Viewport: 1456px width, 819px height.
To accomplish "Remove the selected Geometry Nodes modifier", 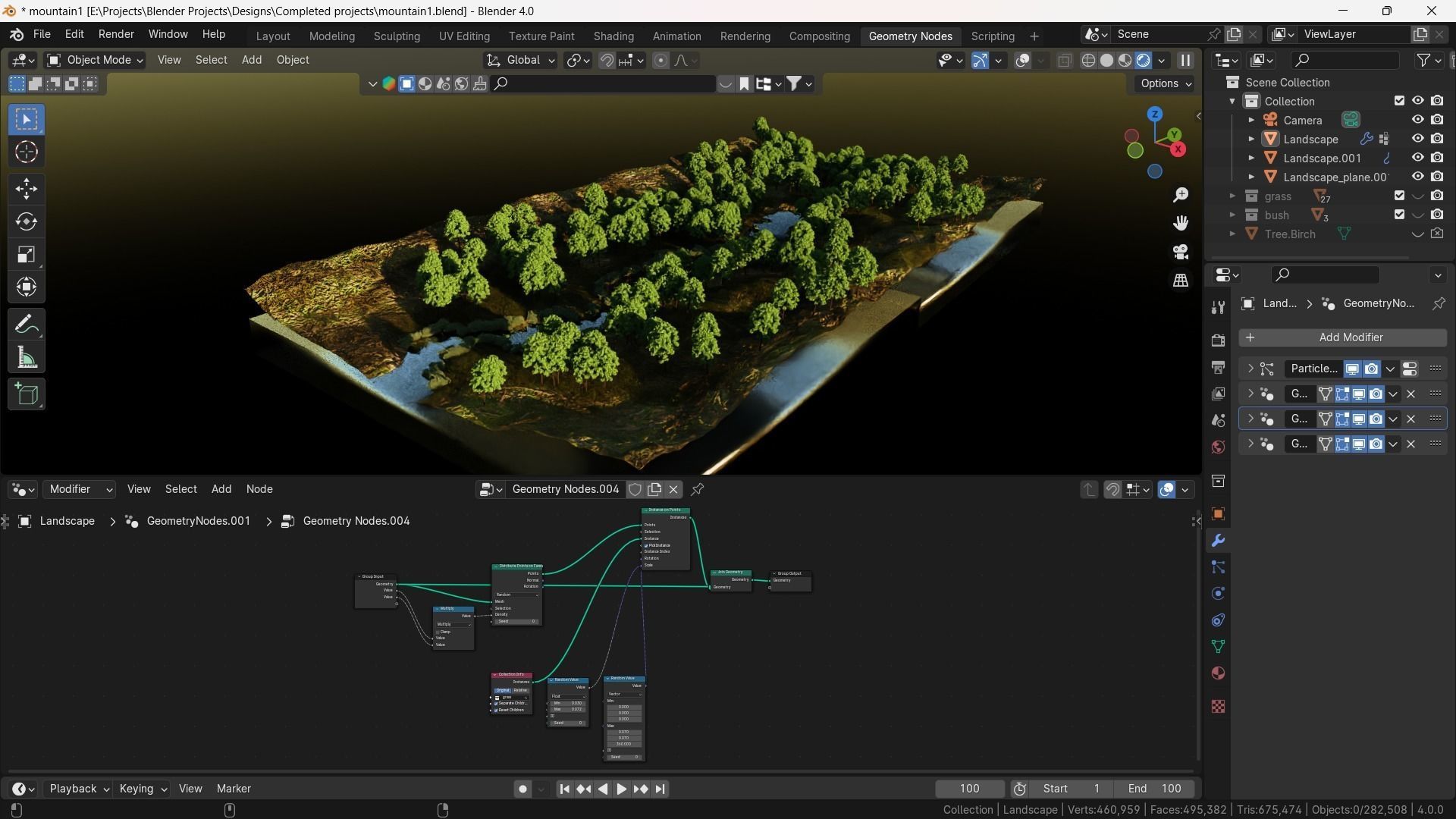I will (1410, 419).
